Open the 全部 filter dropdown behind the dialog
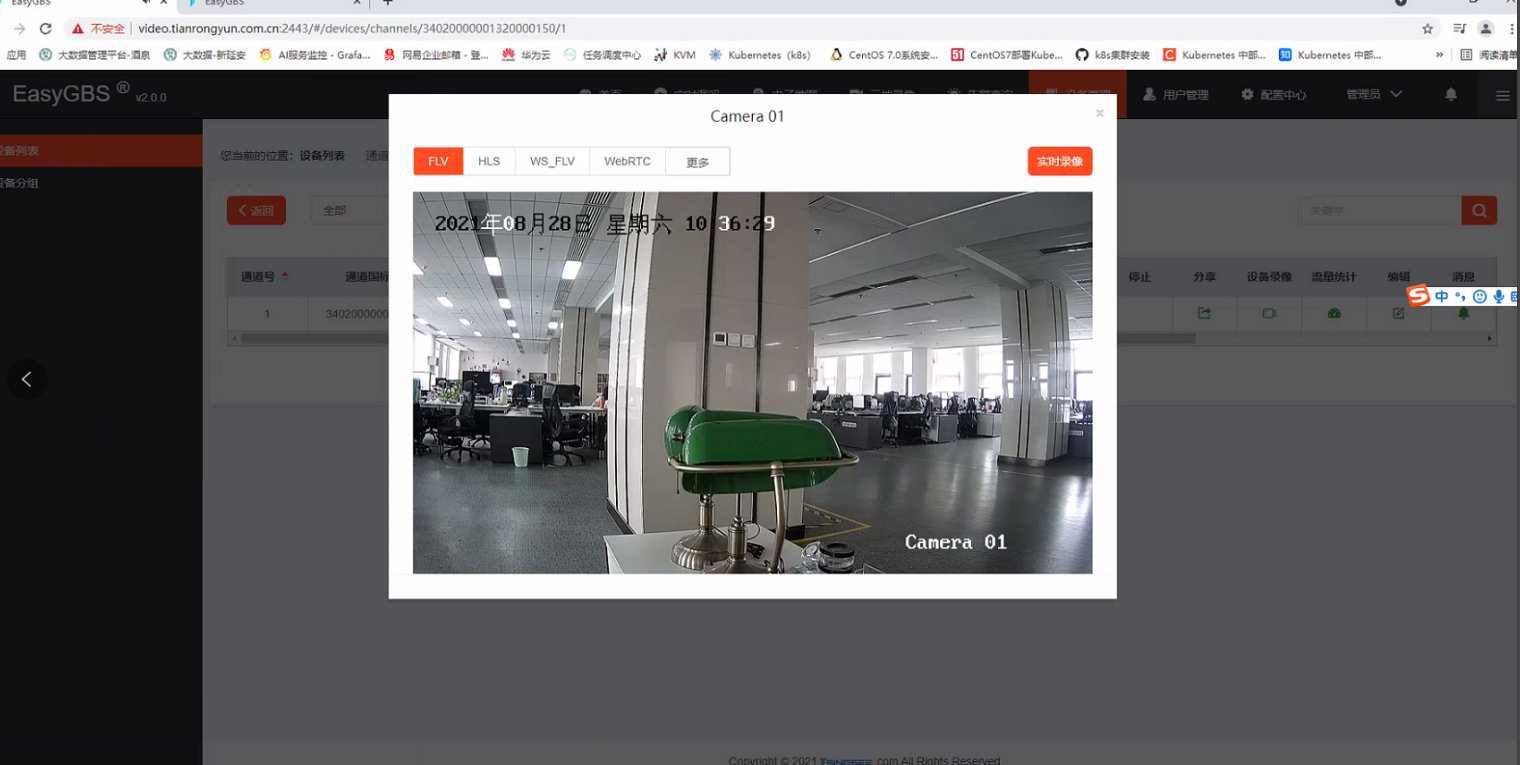Screen dimensions: 1520x765 pyautogui.click(x=350, y=210)
